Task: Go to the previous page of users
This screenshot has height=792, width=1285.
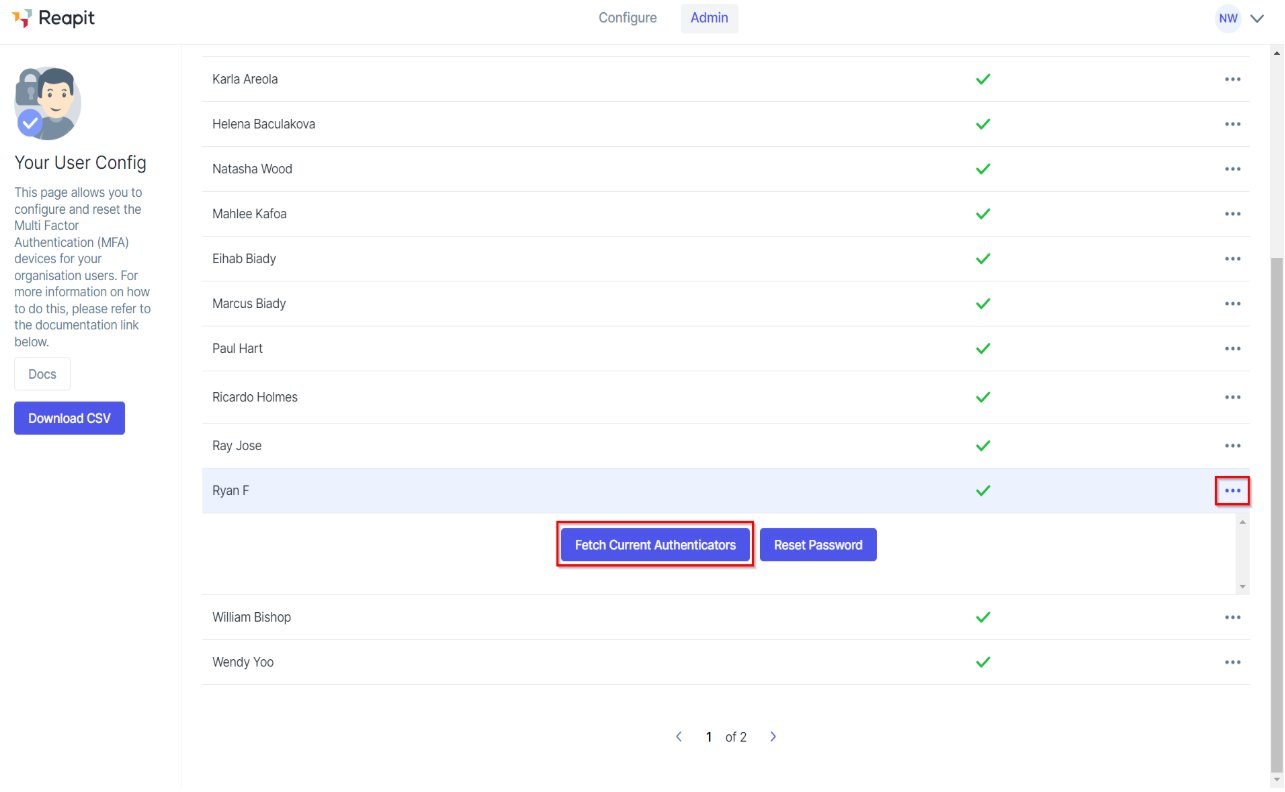Action: (x=679, y=737)
